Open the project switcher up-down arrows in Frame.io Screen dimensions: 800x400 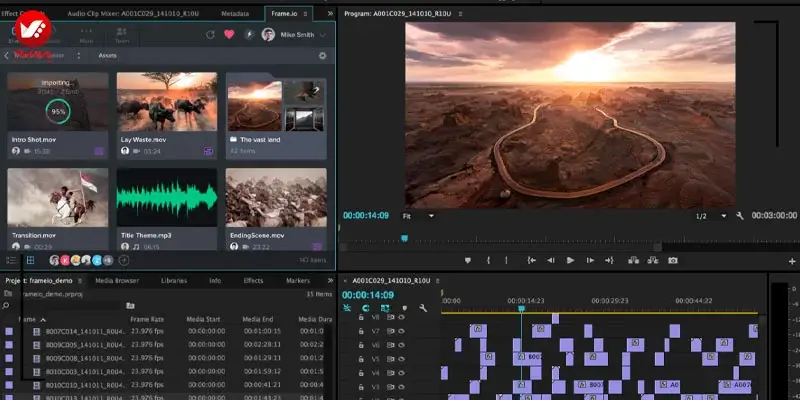[x=79, y=56]
